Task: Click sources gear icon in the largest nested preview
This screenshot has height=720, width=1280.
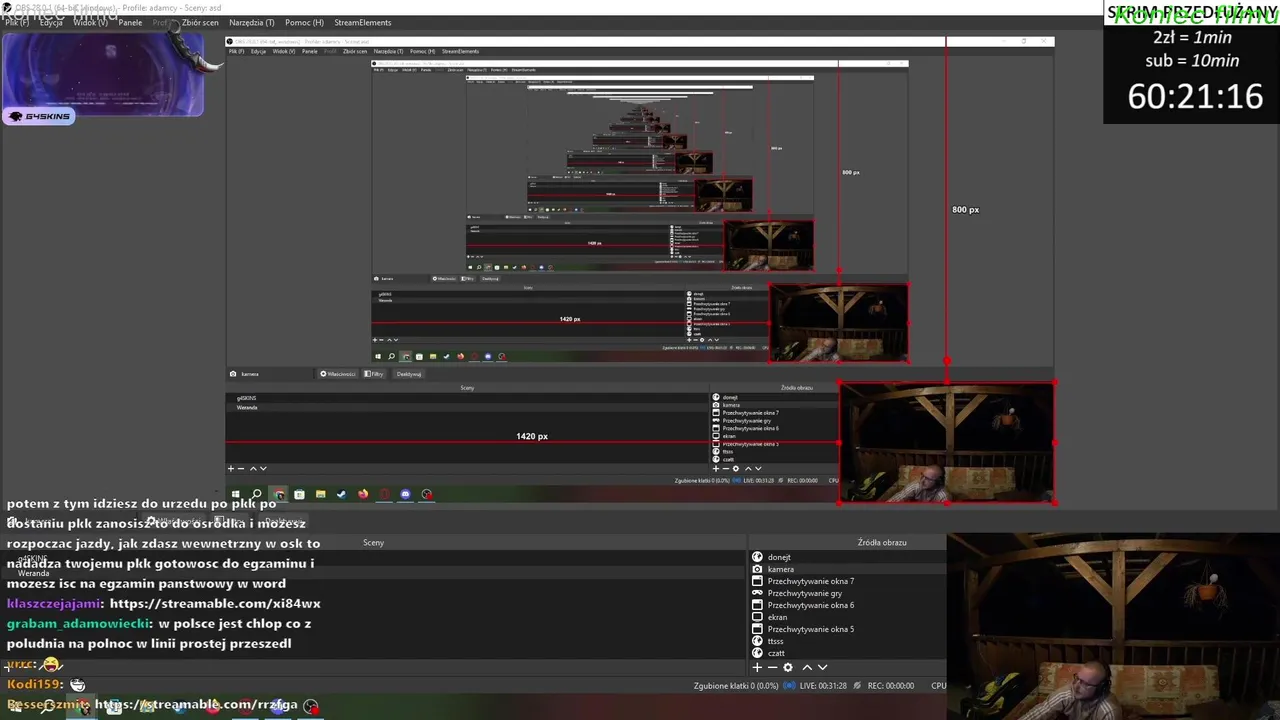Action: point(736,468)
